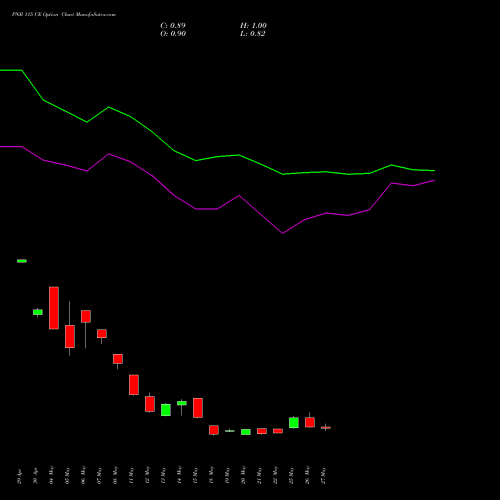
Task: Select the small green candle above 29 Apr
Action: click(22, 261)
